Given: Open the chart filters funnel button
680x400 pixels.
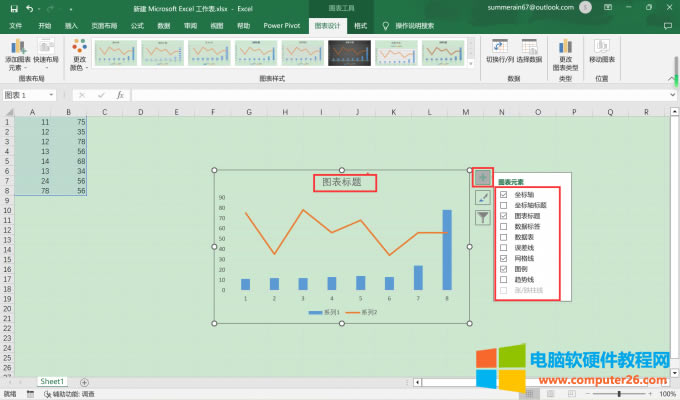Looking at the screenshot, I should click(x=483, y=216).
